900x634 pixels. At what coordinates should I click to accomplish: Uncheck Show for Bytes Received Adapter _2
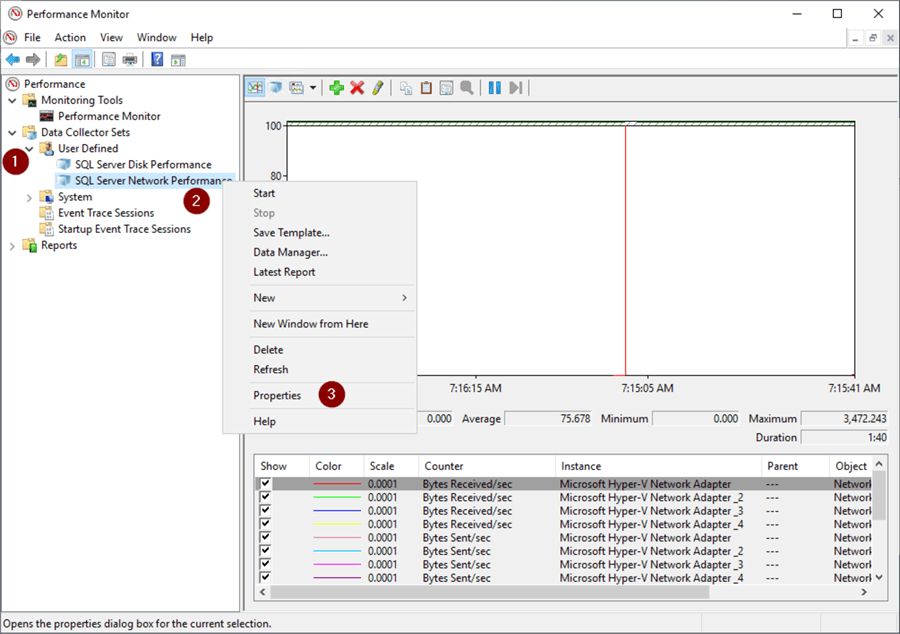click(265, 496)
